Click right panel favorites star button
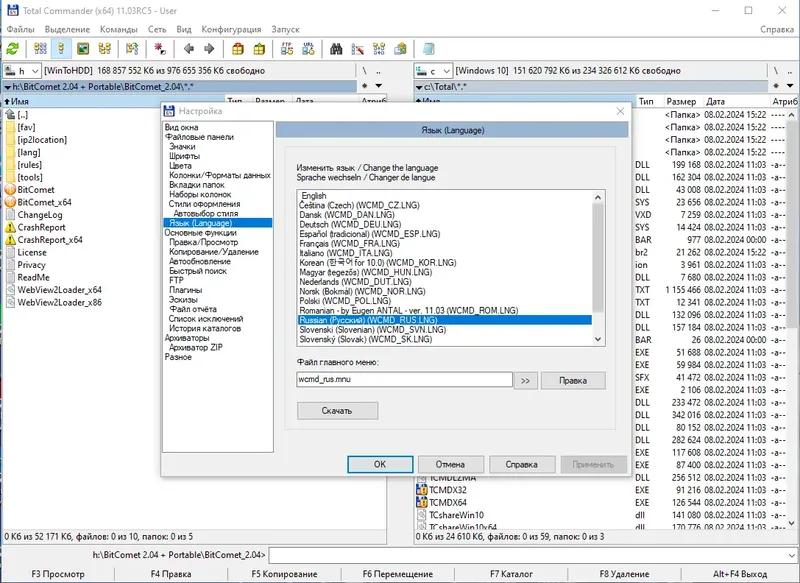Screen dimensions: 800x583 click(776, 86)
